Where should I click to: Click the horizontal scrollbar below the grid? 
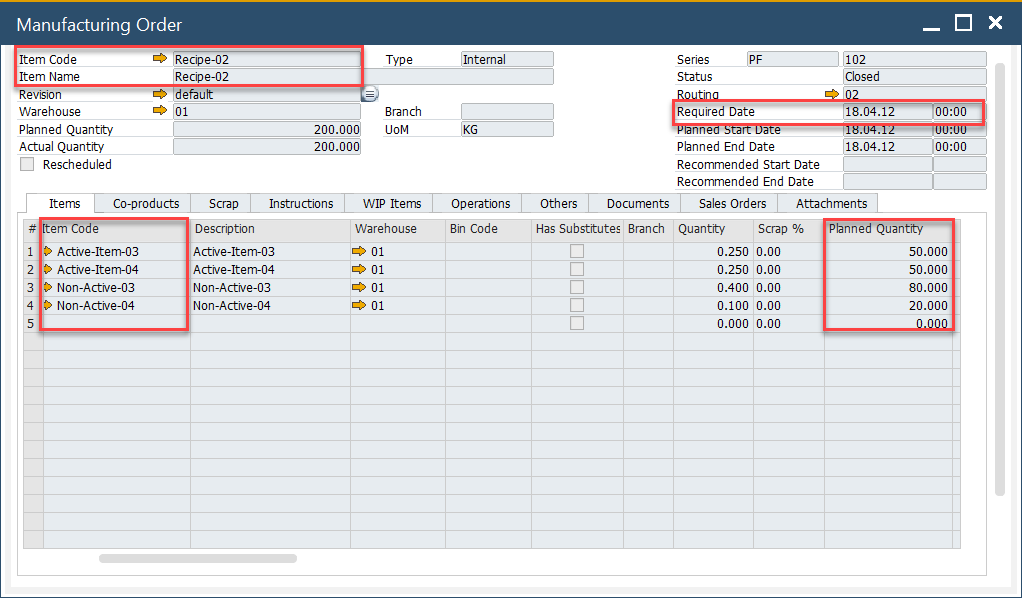click(197, 558)
